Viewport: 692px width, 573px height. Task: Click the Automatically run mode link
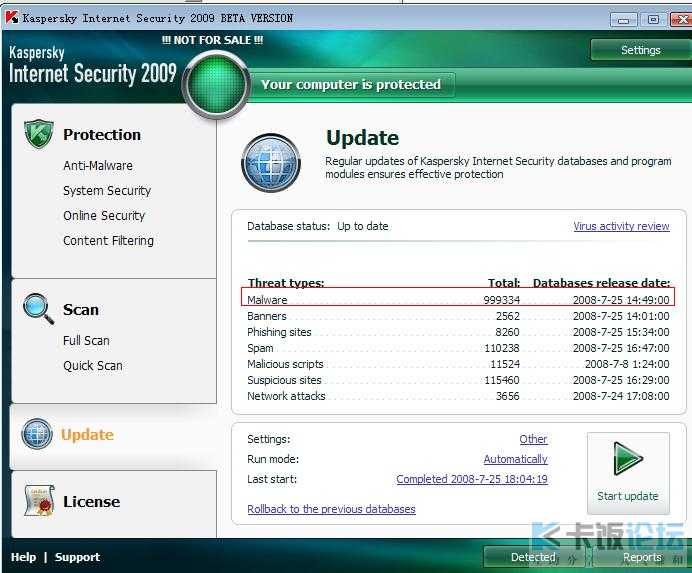pos(515,459)
